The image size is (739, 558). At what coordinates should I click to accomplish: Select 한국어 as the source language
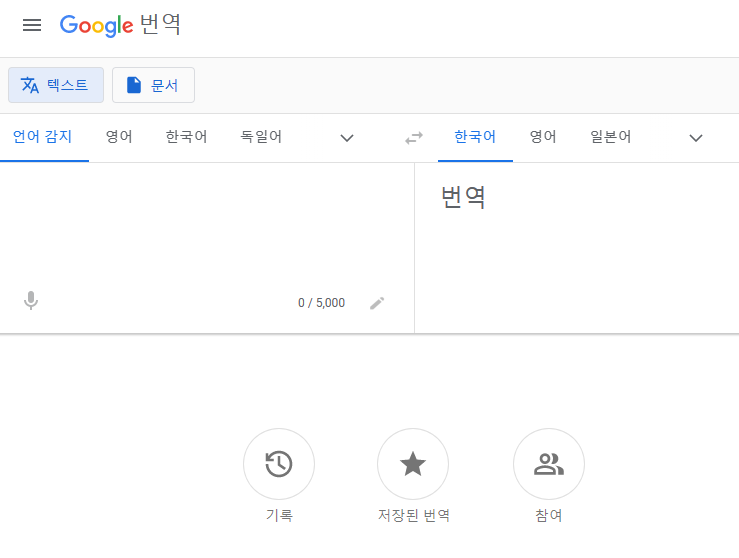click(x=186, y=137)
